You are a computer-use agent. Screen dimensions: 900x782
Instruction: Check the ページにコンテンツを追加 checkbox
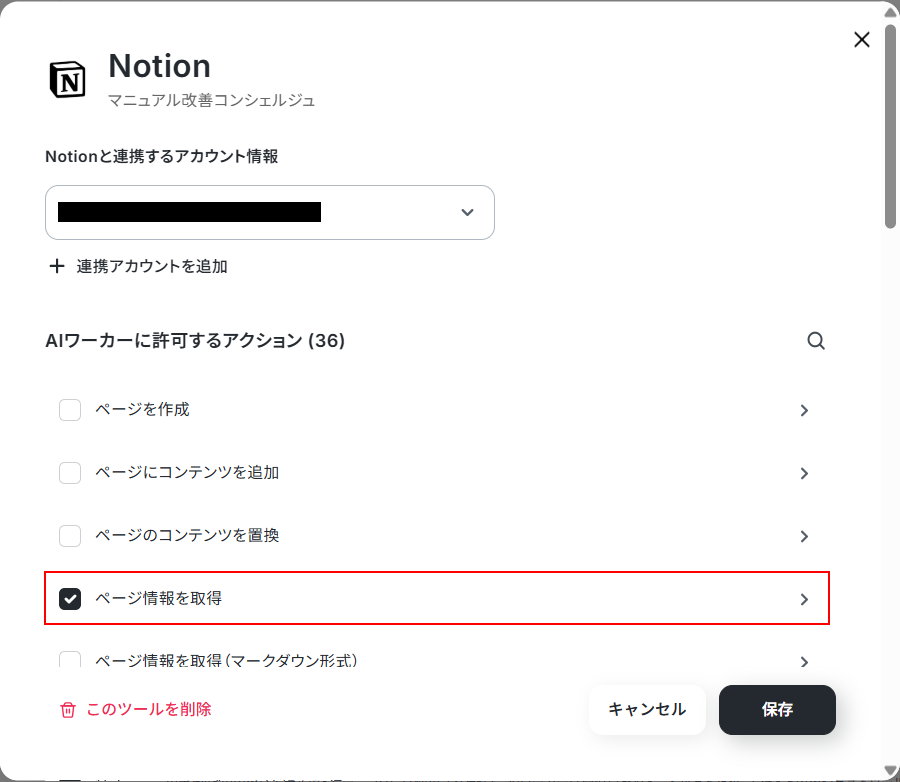tap(70, 473)
